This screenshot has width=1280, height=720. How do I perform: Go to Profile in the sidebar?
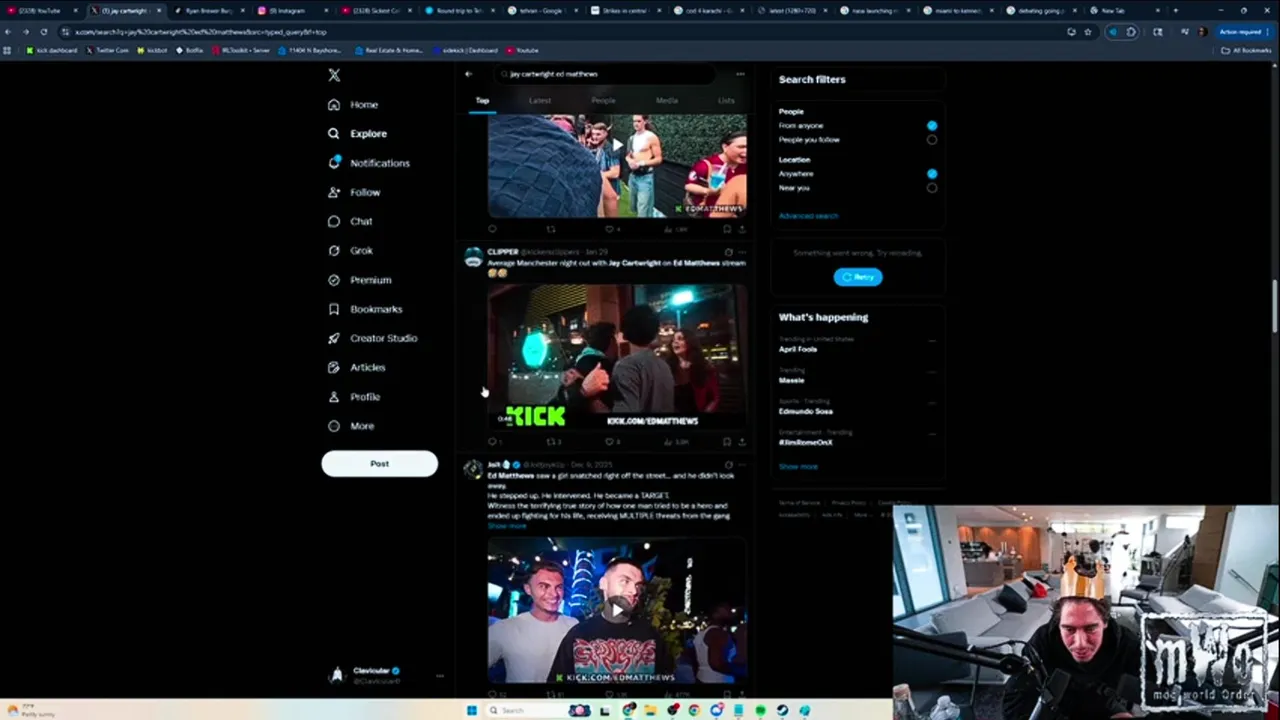coord(354,397)
